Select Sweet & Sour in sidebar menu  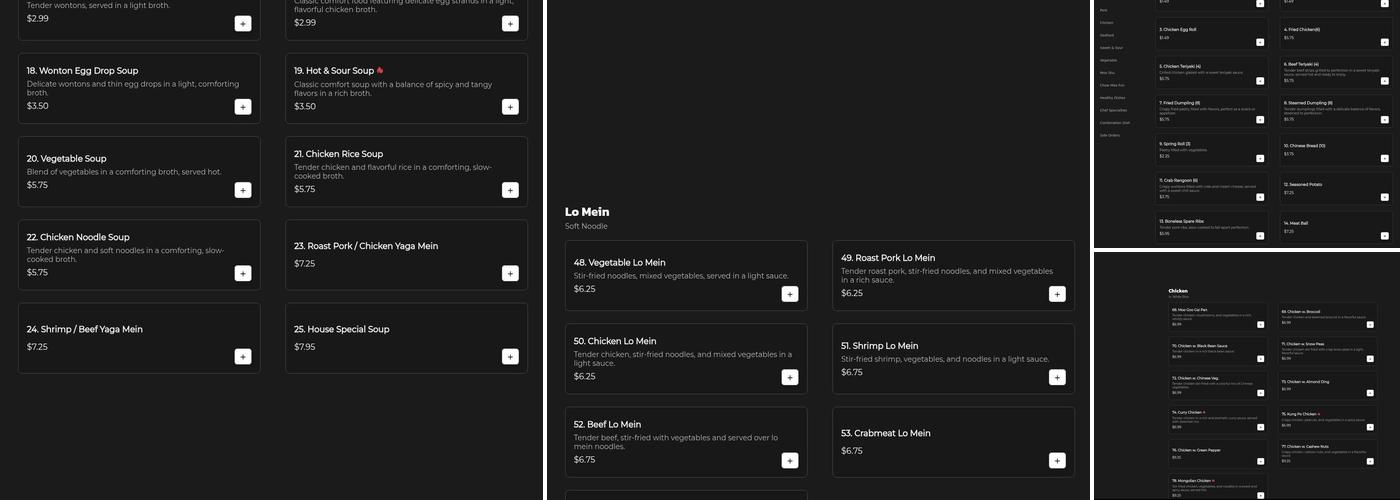click(1111, 47)
